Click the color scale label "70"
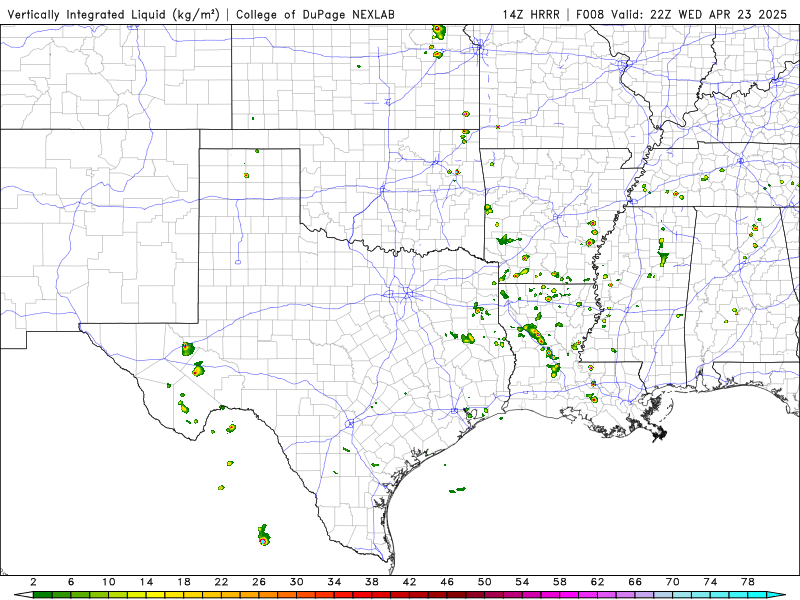800x600 pixels. (673, 582)
